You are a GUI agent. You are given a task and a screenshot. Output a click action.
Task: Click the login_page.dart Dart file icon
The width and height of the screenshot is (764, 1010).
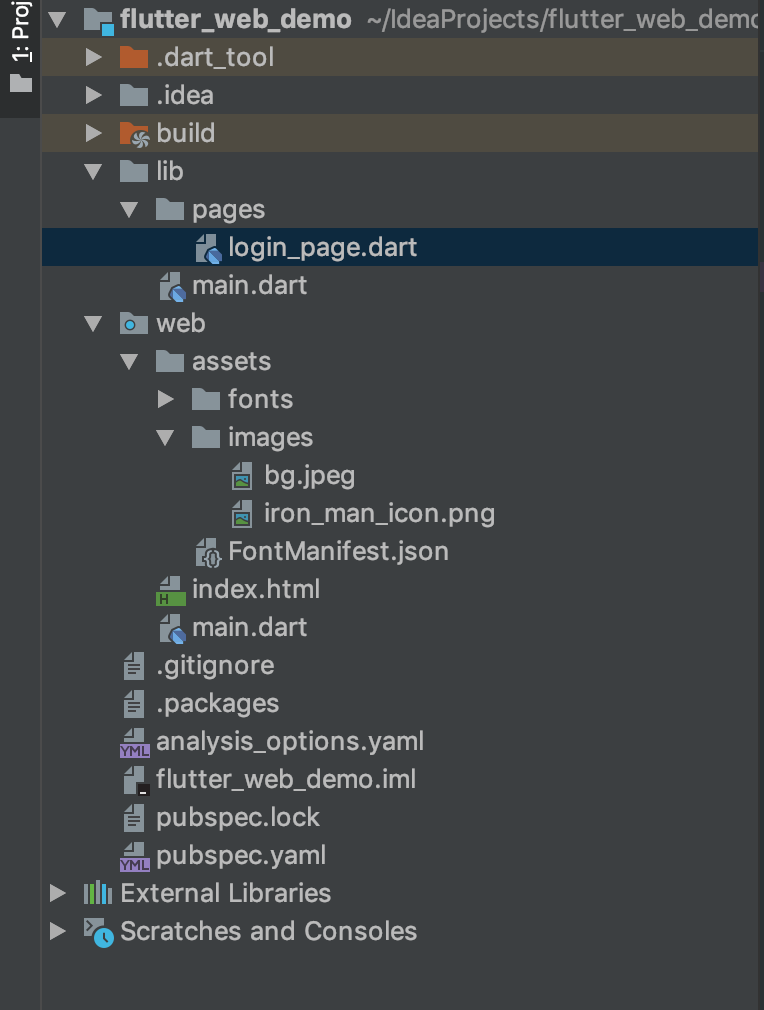208,247
